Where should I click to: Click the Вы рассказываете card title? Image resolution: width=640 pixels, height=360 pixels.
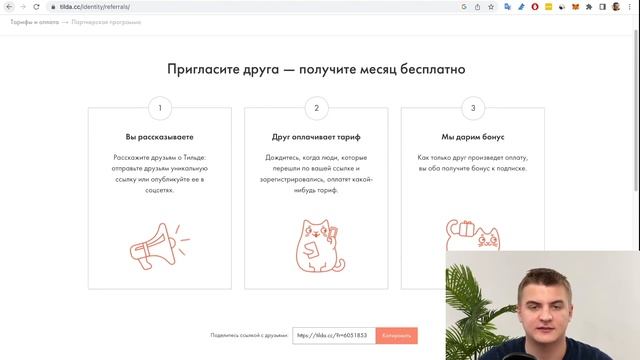pos(160,137)
